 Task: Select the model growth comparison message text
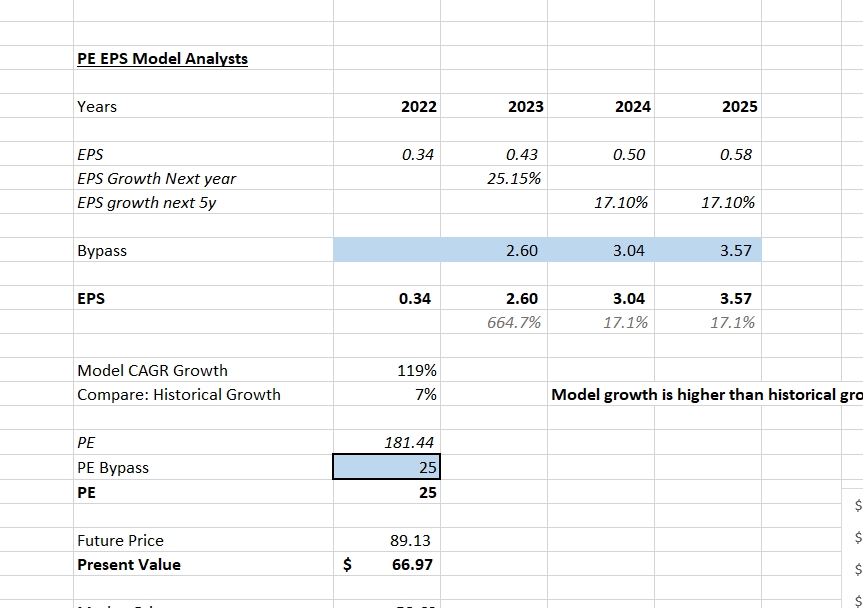click(x=700, y=394)
